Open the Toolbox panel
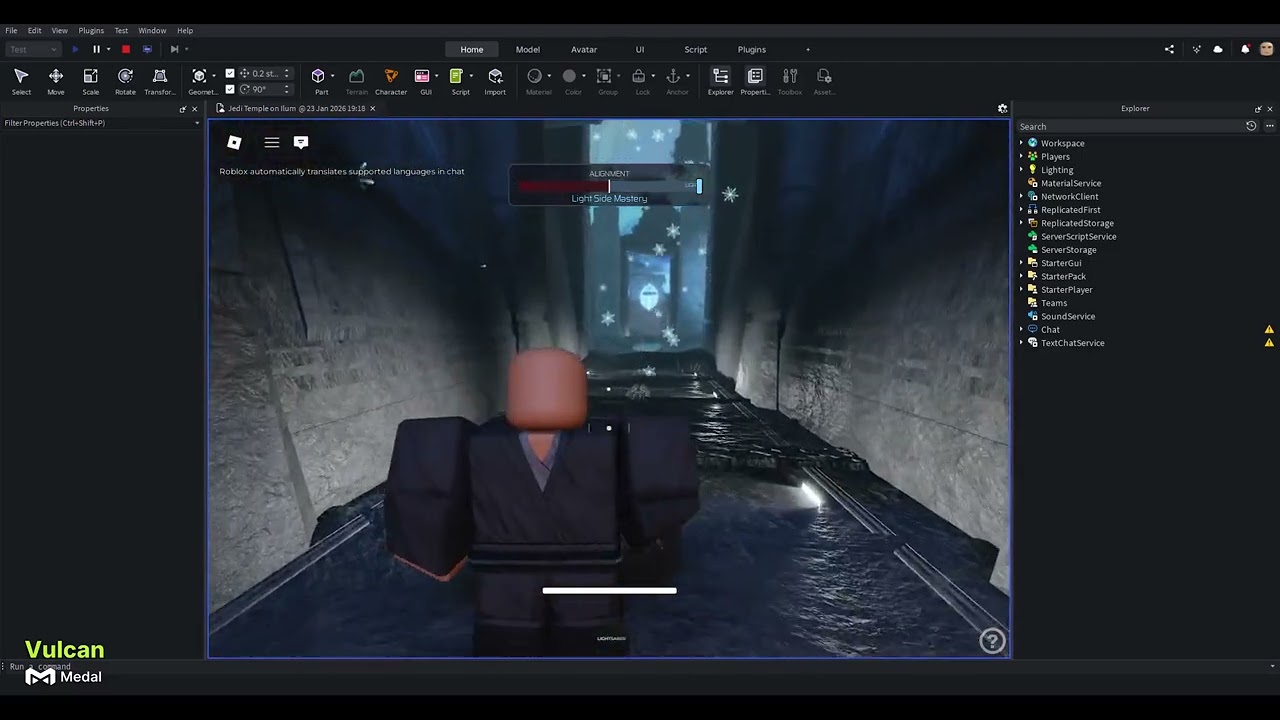 [x=790, y=81]
